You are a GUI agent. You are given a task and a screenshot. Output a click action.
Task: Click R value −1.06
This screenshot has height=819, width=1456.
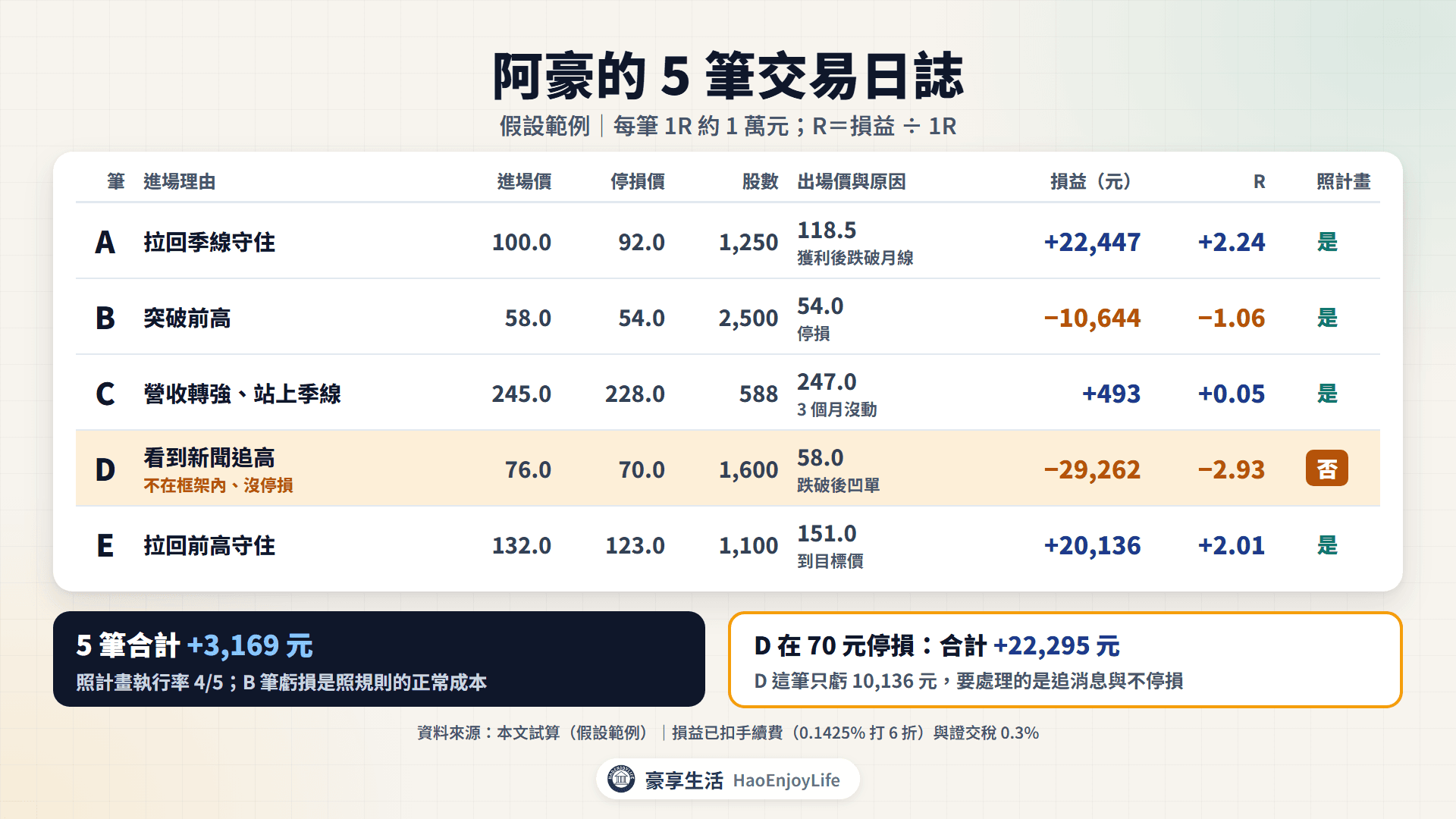(x=1232, y=318)
